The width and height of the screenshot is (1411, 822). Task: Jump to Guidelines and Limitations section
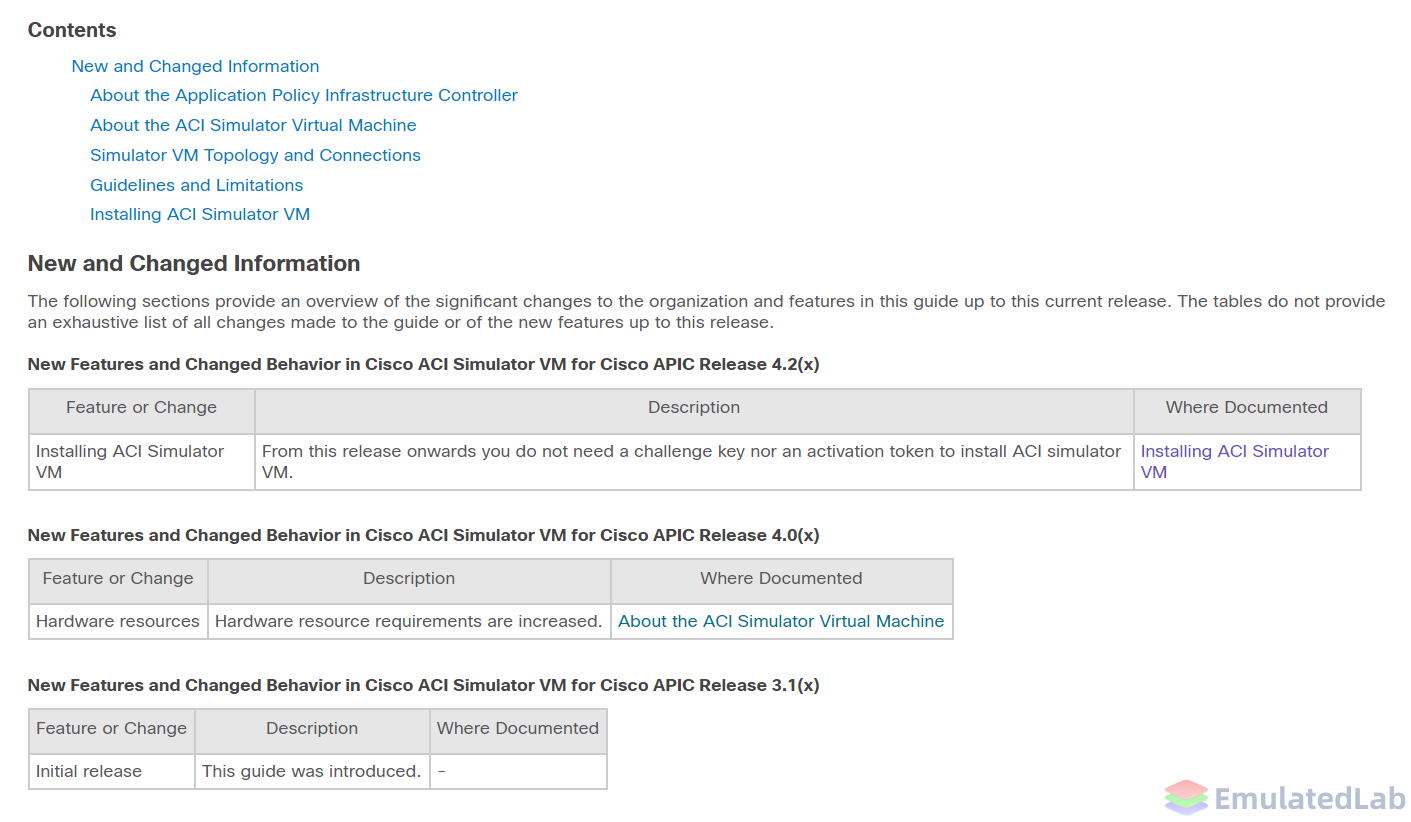click(196, 185)
